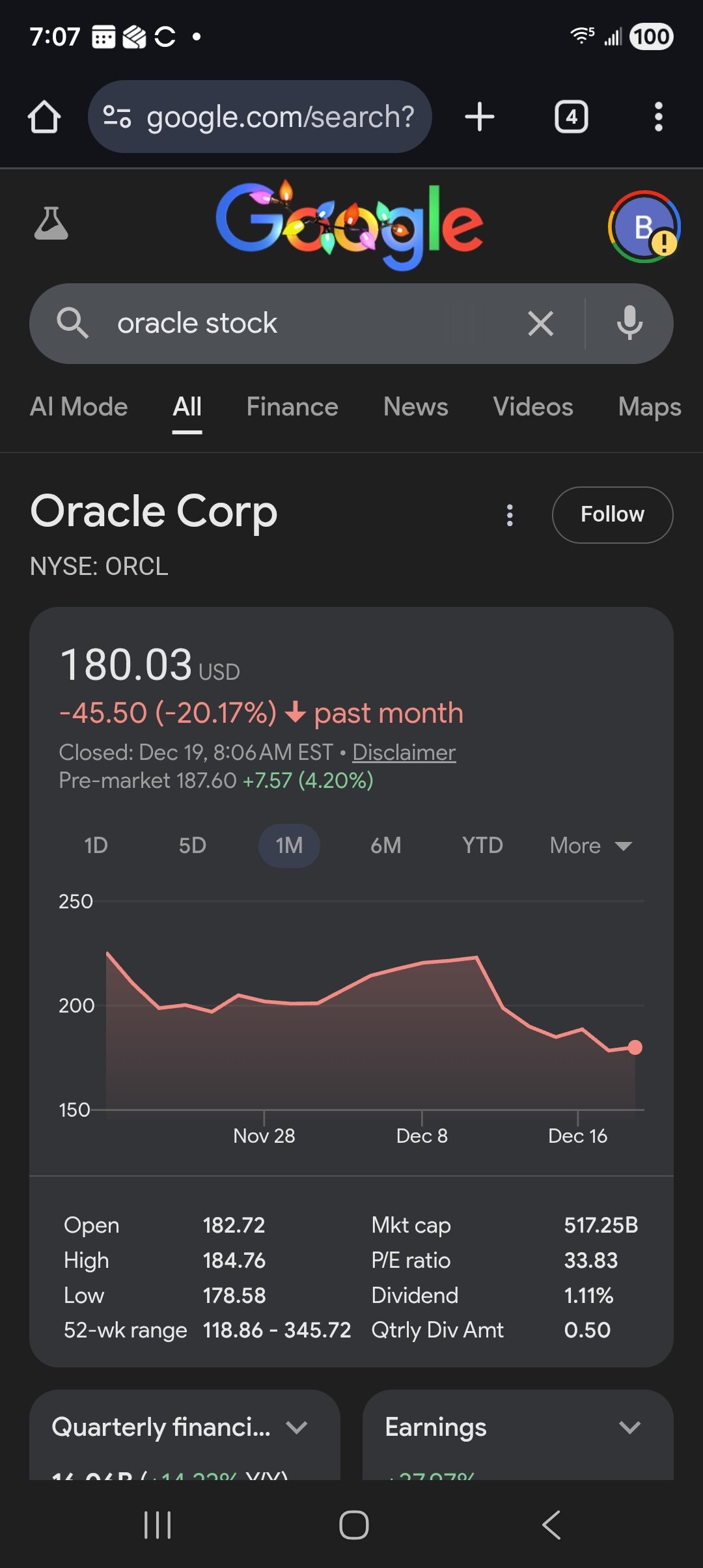Tap the browser home icon
Viewport: 703px width, 1568px height.
click(44, 117)
